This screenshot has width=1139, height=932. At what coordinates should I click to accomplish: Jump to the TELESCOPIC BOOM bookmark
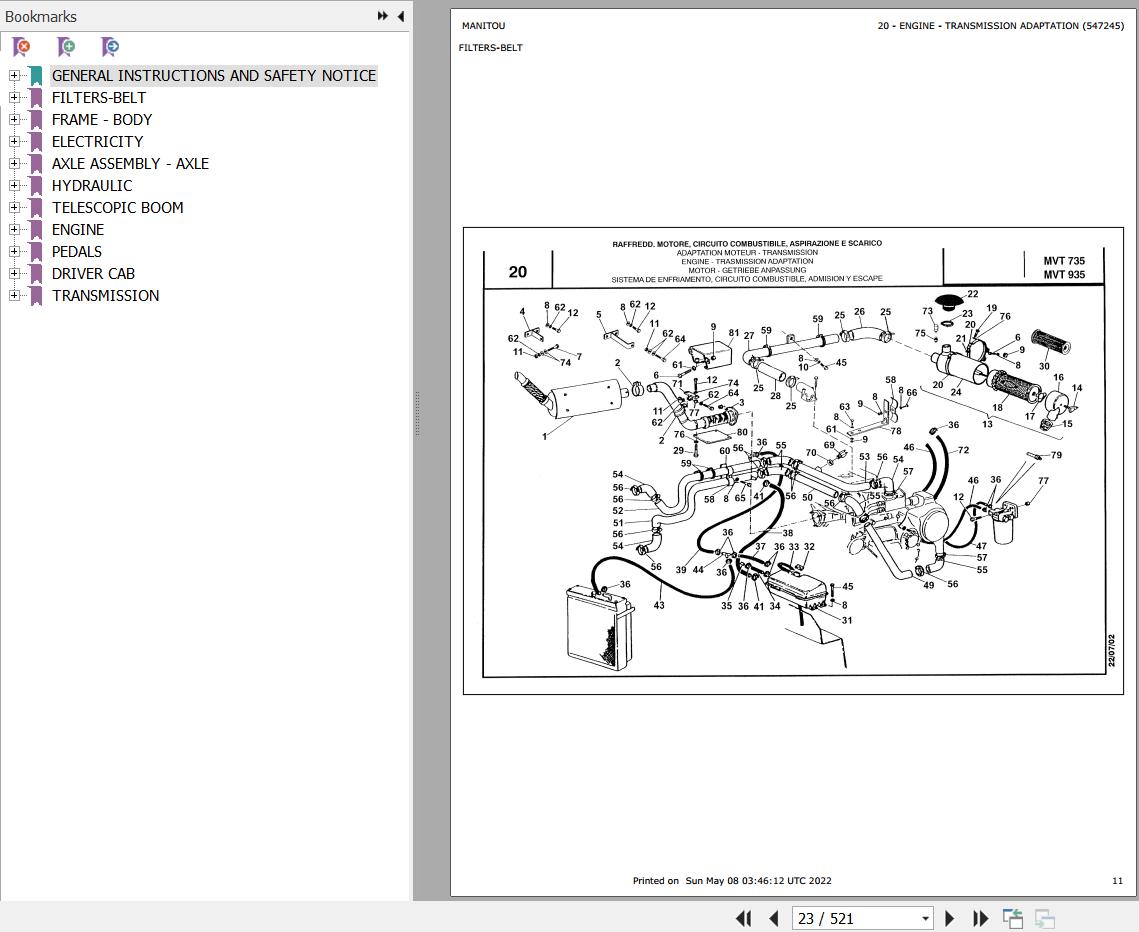pos(118,207)
